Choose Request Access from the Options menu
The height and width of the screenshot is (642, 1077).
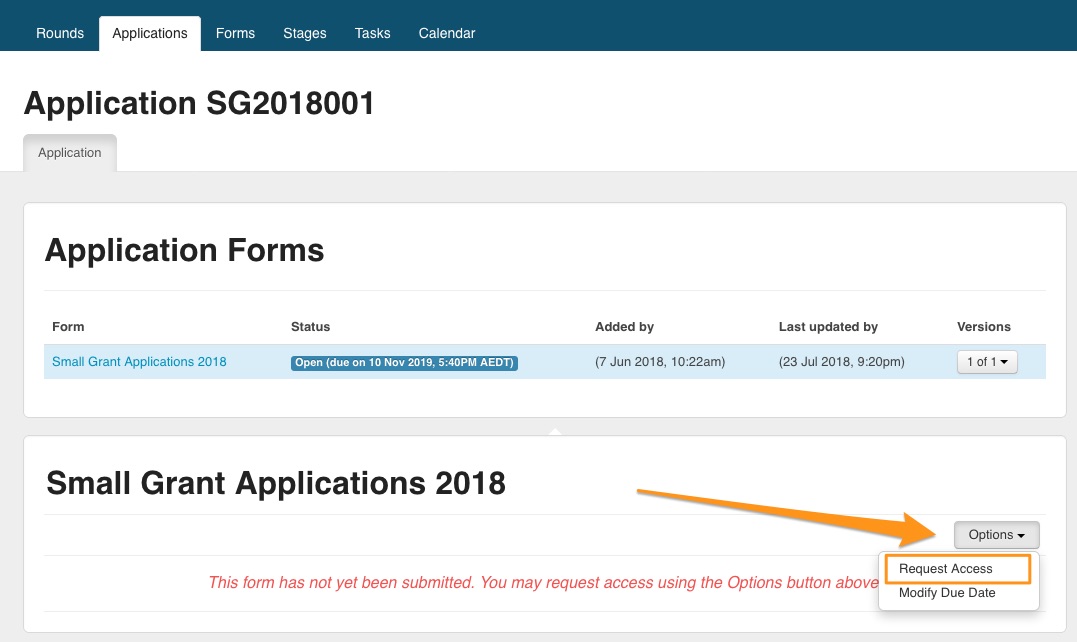pos(946,569)
